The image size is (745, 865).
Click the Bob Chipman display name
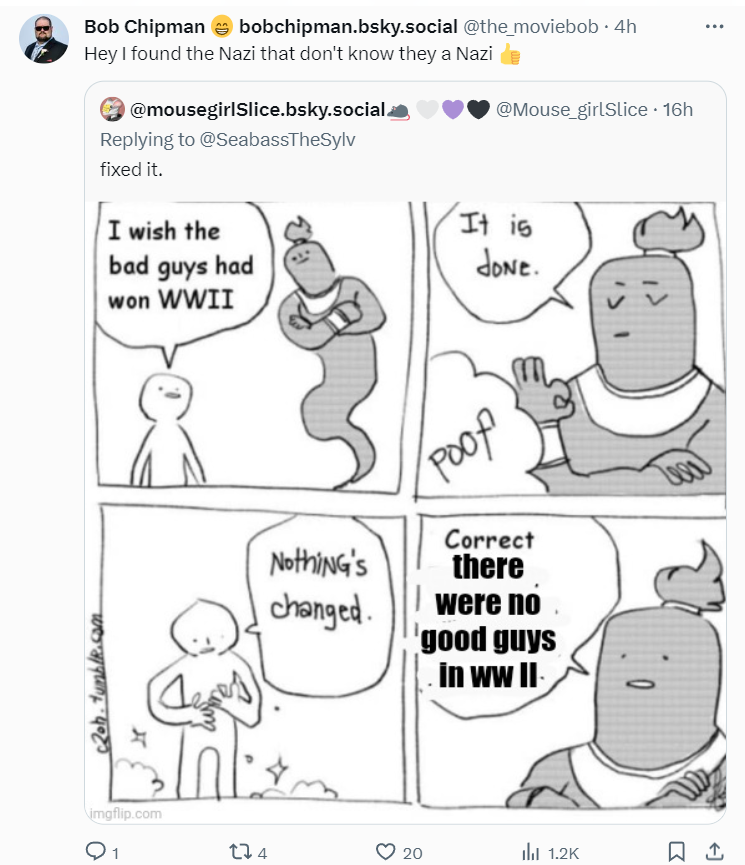pos(144,26)
